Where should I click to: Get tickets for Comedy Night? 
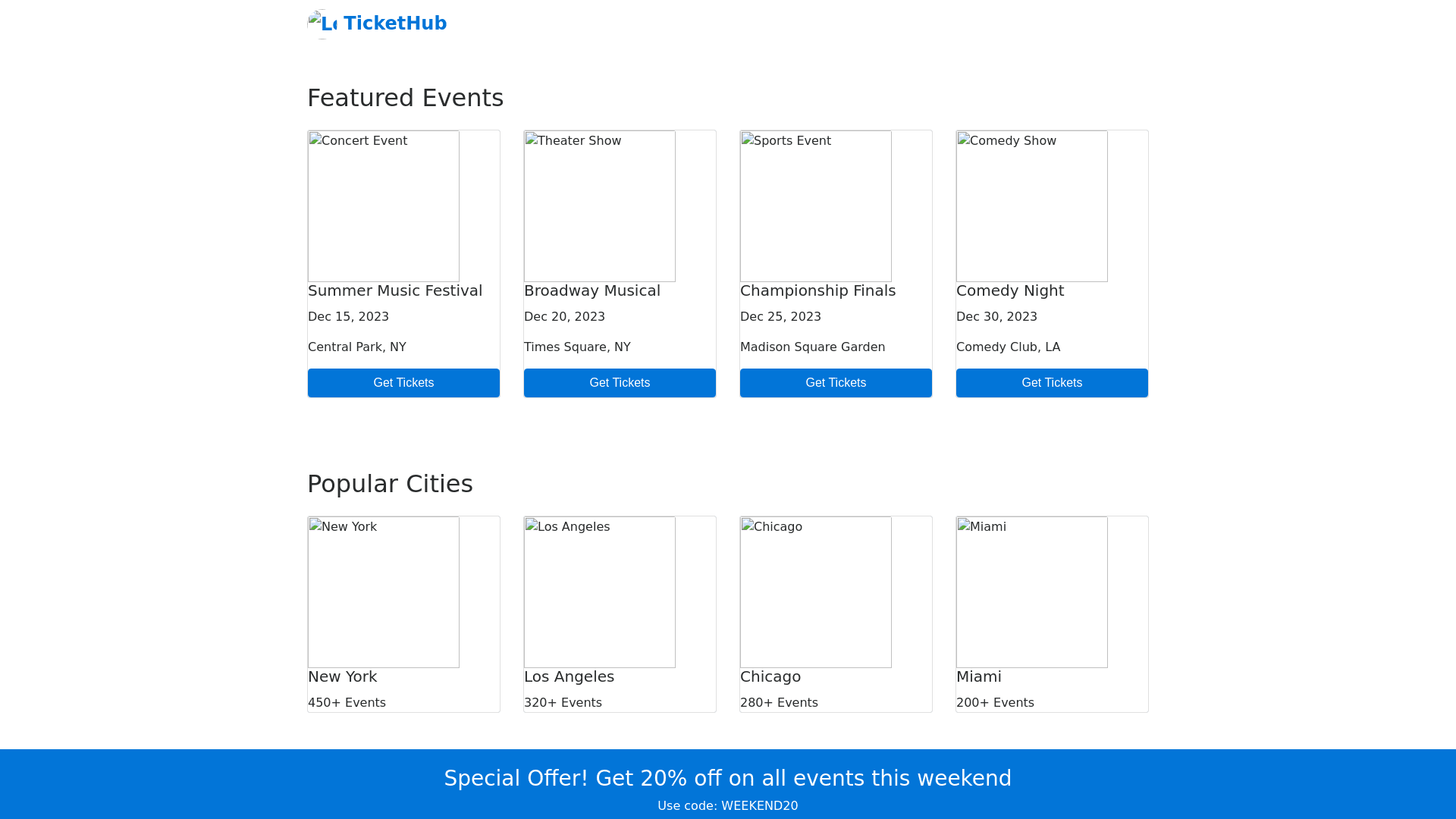1052,383
